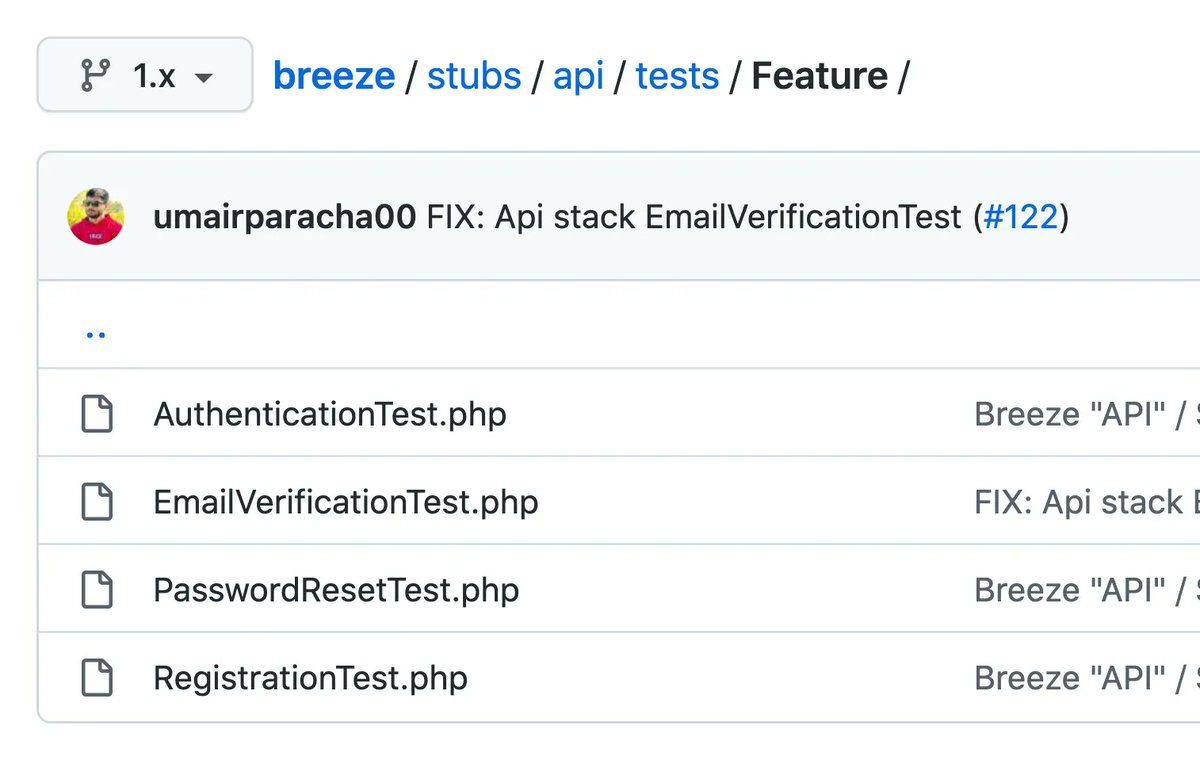Click the git branch icon

(96, 76)
